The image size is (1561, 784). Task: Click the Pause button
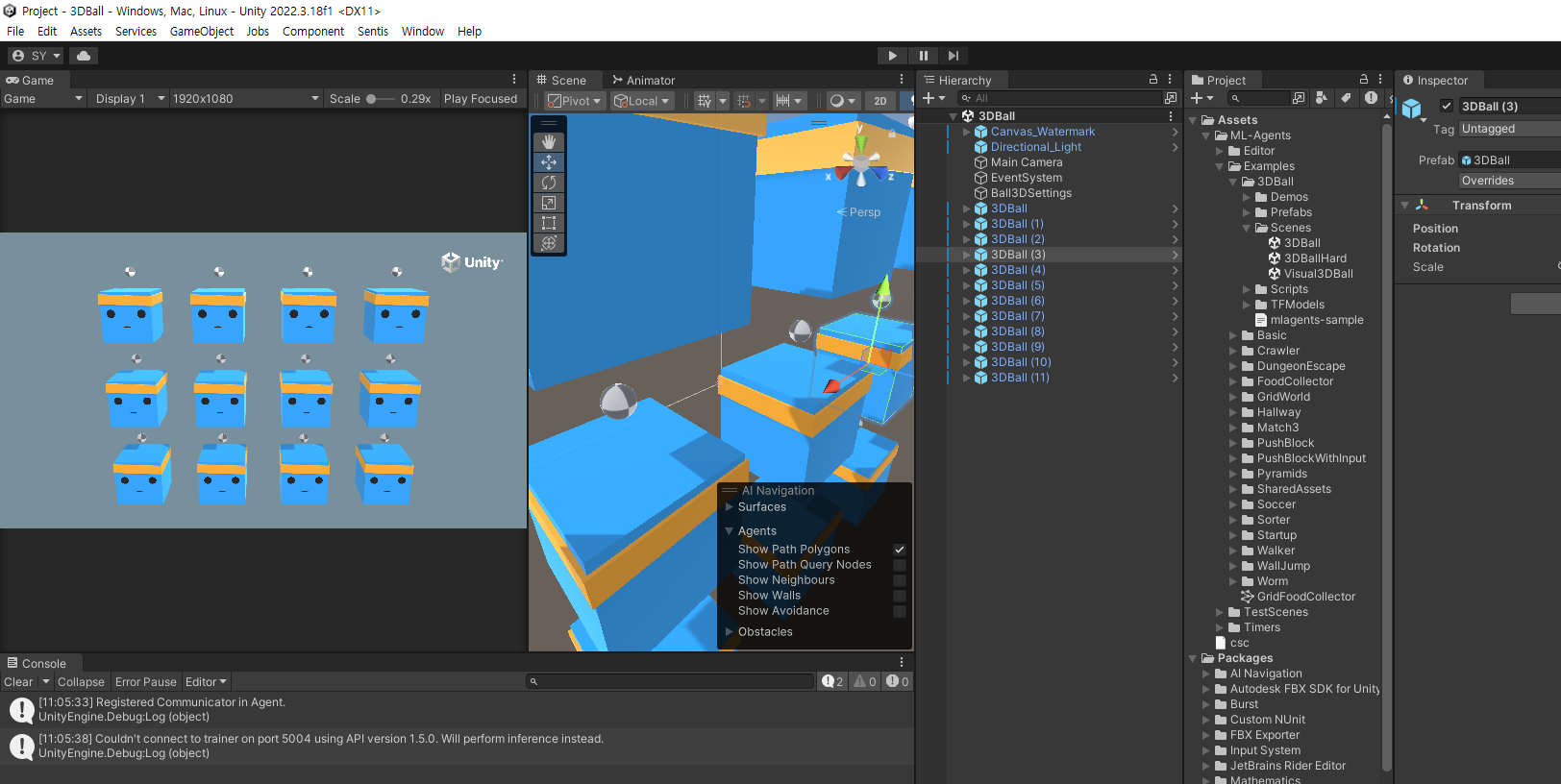[923, 56]
